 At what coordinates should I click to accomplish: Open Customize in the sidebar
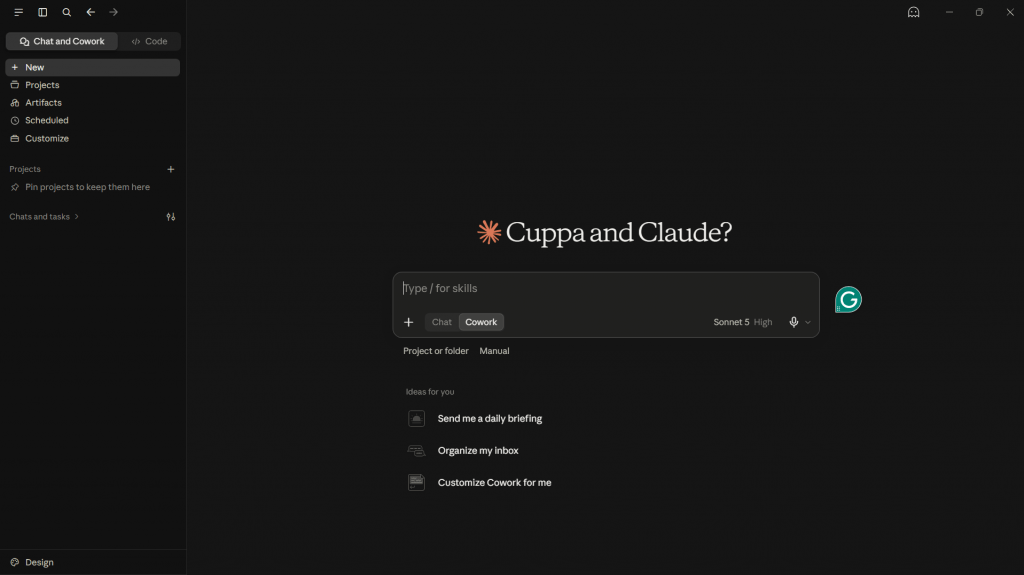click(93, 139)
